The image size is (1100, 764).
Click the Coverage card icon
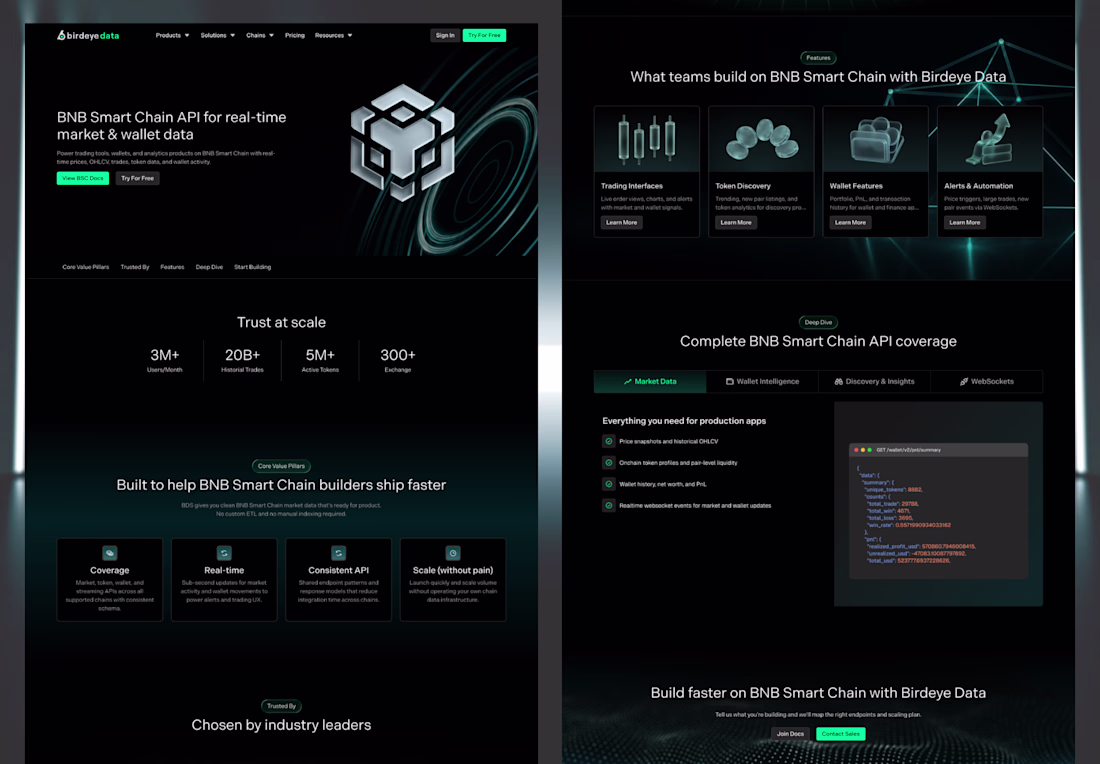click(x=109, y=553)
